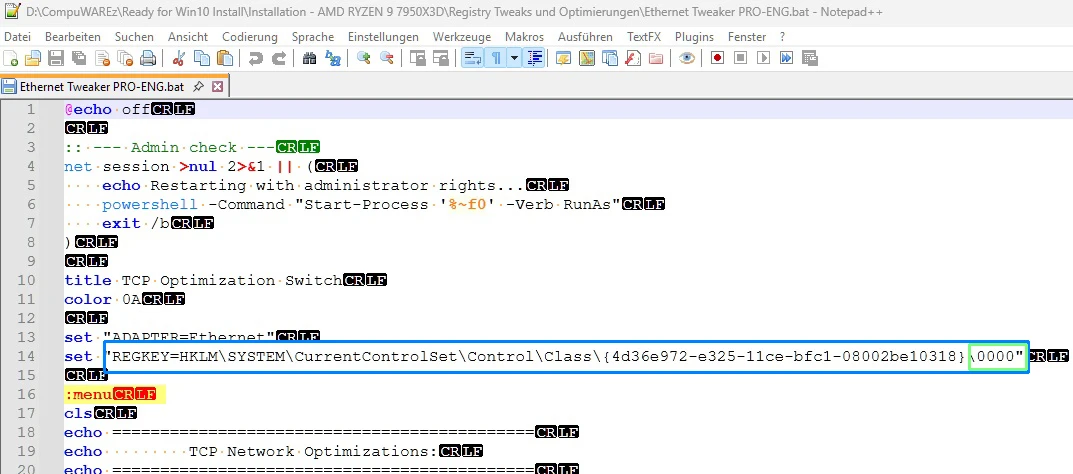Screen dimensions: 1073x474
Task: Click line number 10 in the margin
Action: pyautogui.click(x=31, y=281)
